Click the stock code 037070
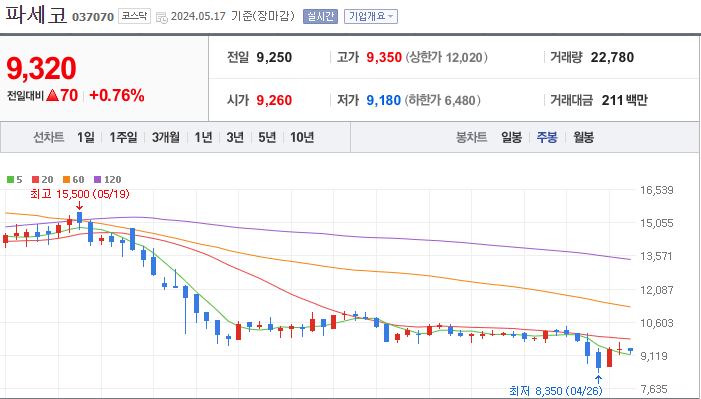701x399 pixels. [93, 17]
